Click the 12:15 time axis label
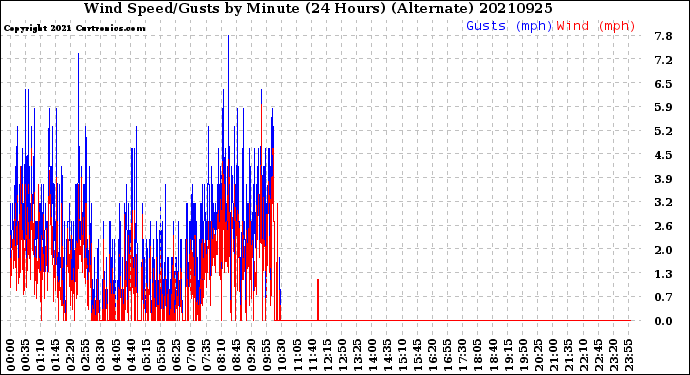Image resolution: width=690 pixels, height=375 pixels. point(327,355)
